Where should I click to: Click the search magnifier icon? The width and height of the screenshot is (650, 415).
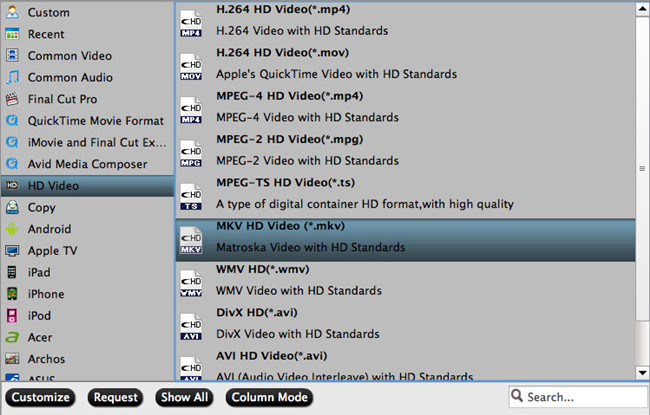click(517, 396)
